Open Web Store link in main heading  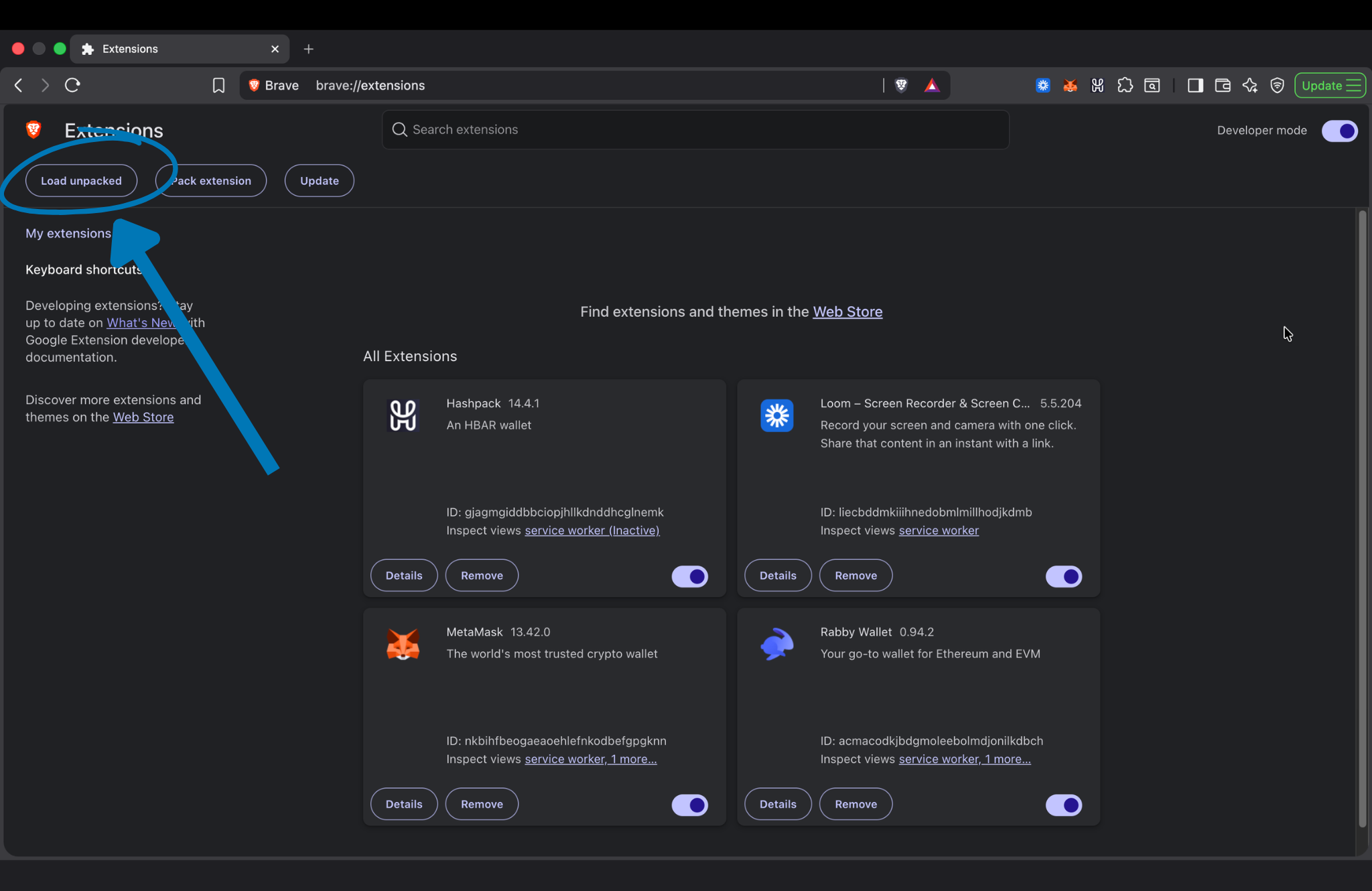[847, 312]
